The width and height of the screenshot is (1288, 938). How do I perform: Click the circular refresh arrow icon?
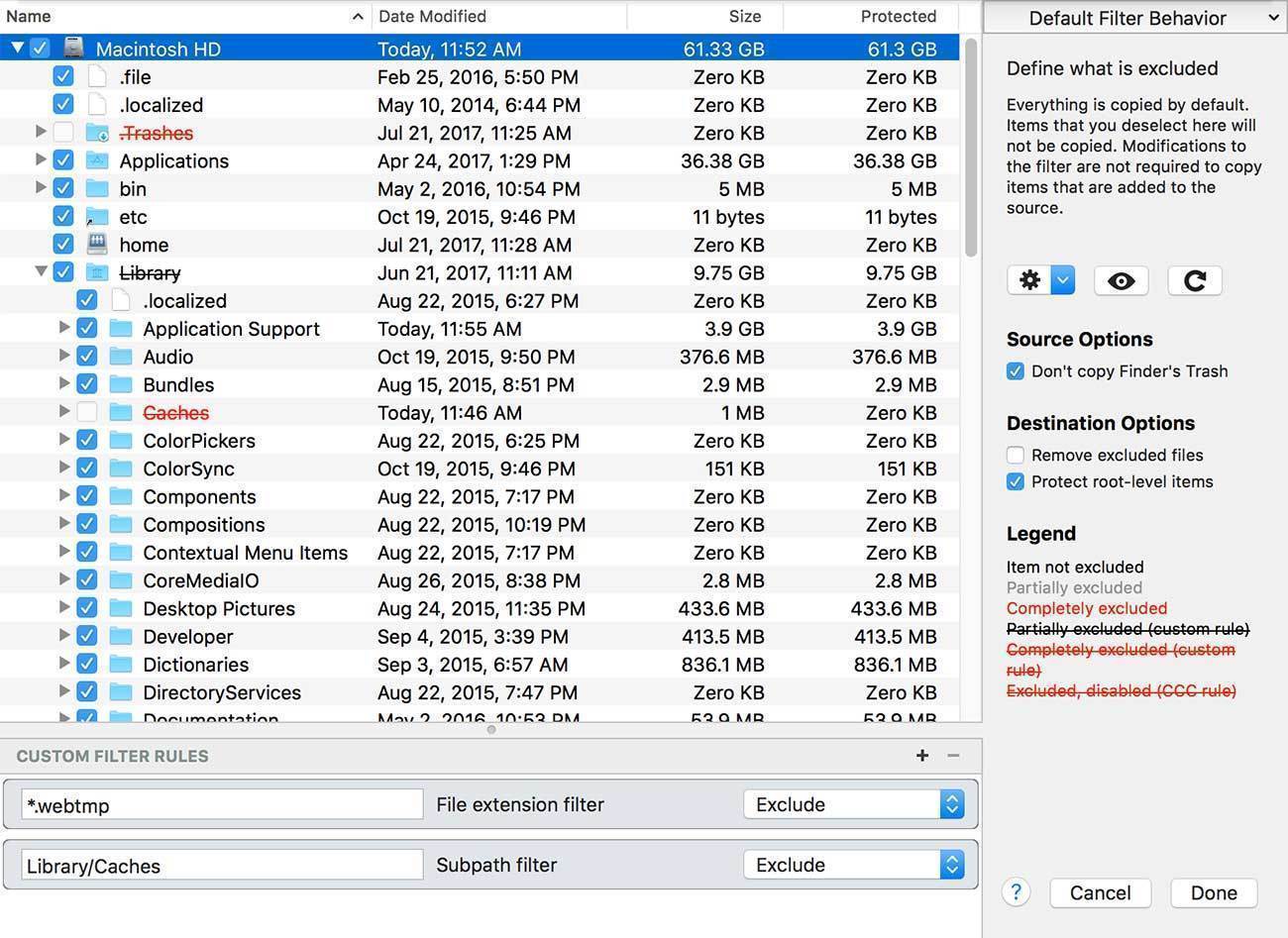point(1194,280)
